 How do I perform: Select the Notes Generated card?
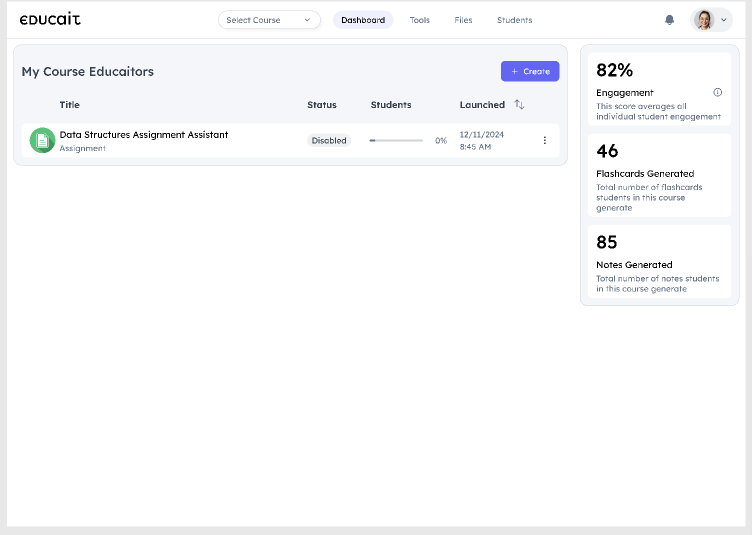coord(659,262)
